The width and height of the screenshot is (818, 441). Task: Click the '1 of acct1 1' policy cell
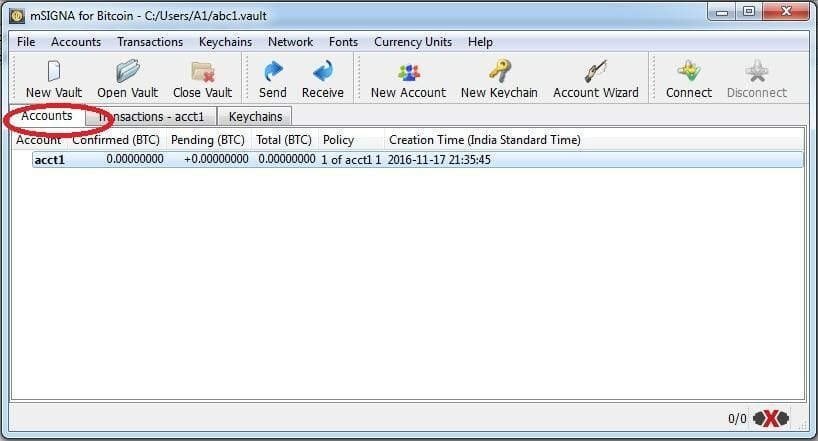pyautogui.click(x=351, y=160)
